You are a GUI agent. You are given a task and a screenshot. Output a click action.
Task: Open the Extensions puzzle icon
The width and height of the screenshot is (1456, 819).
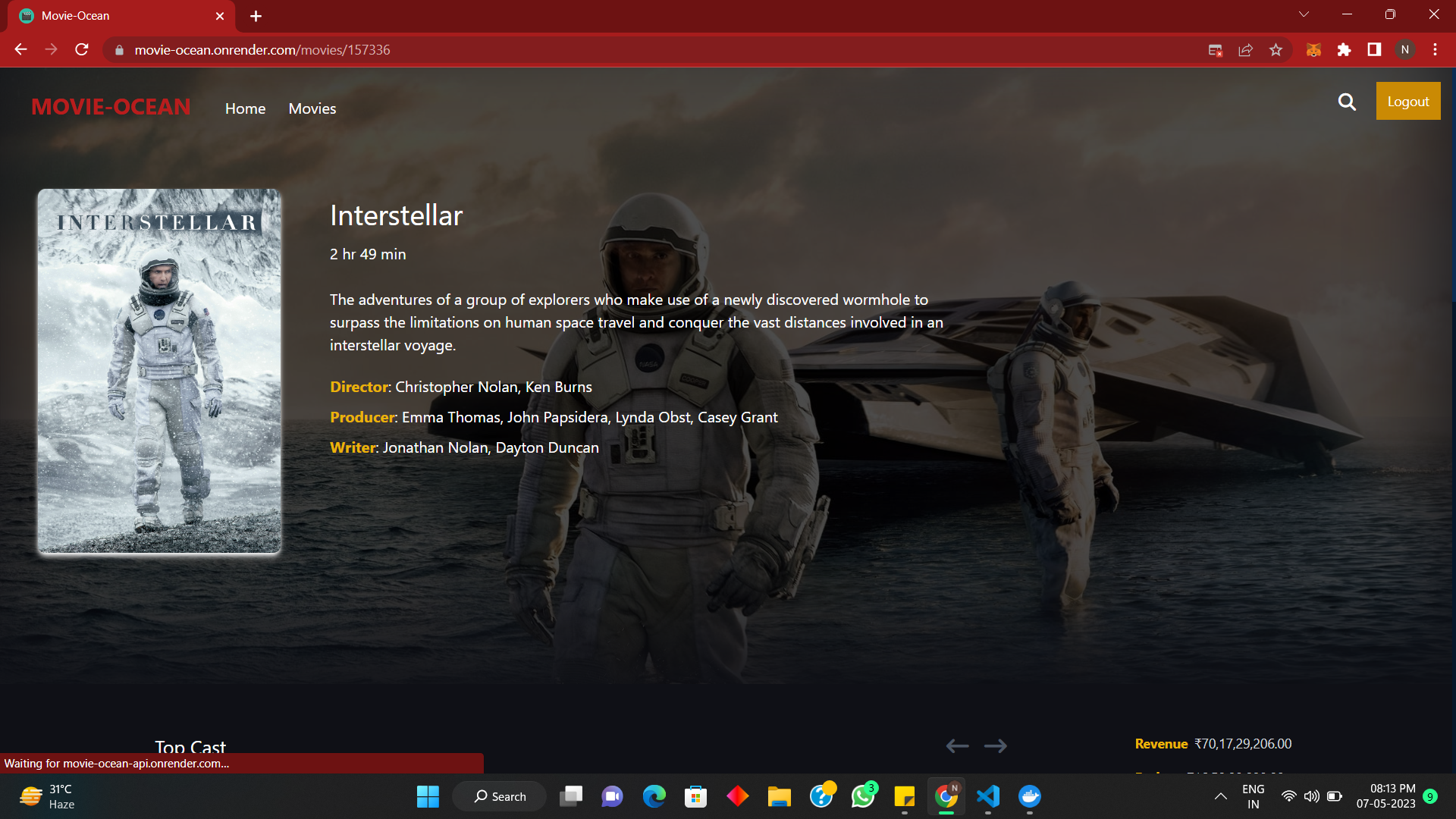pyautogui.click(x=1344, y=50)
